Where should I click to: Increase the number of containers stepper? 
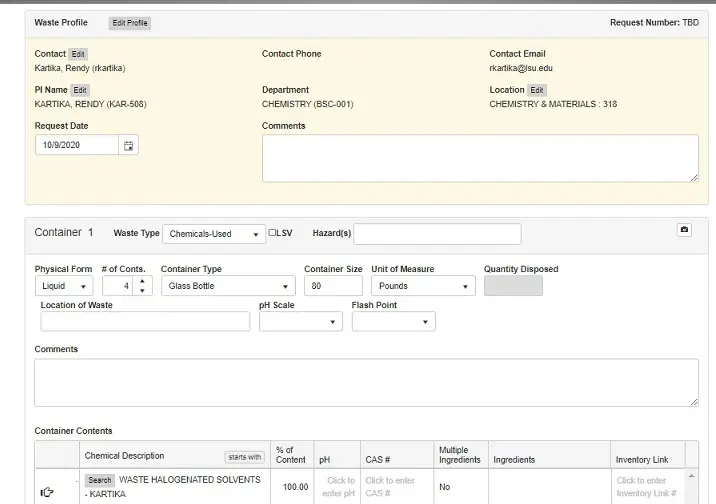[x=142, y=281]
